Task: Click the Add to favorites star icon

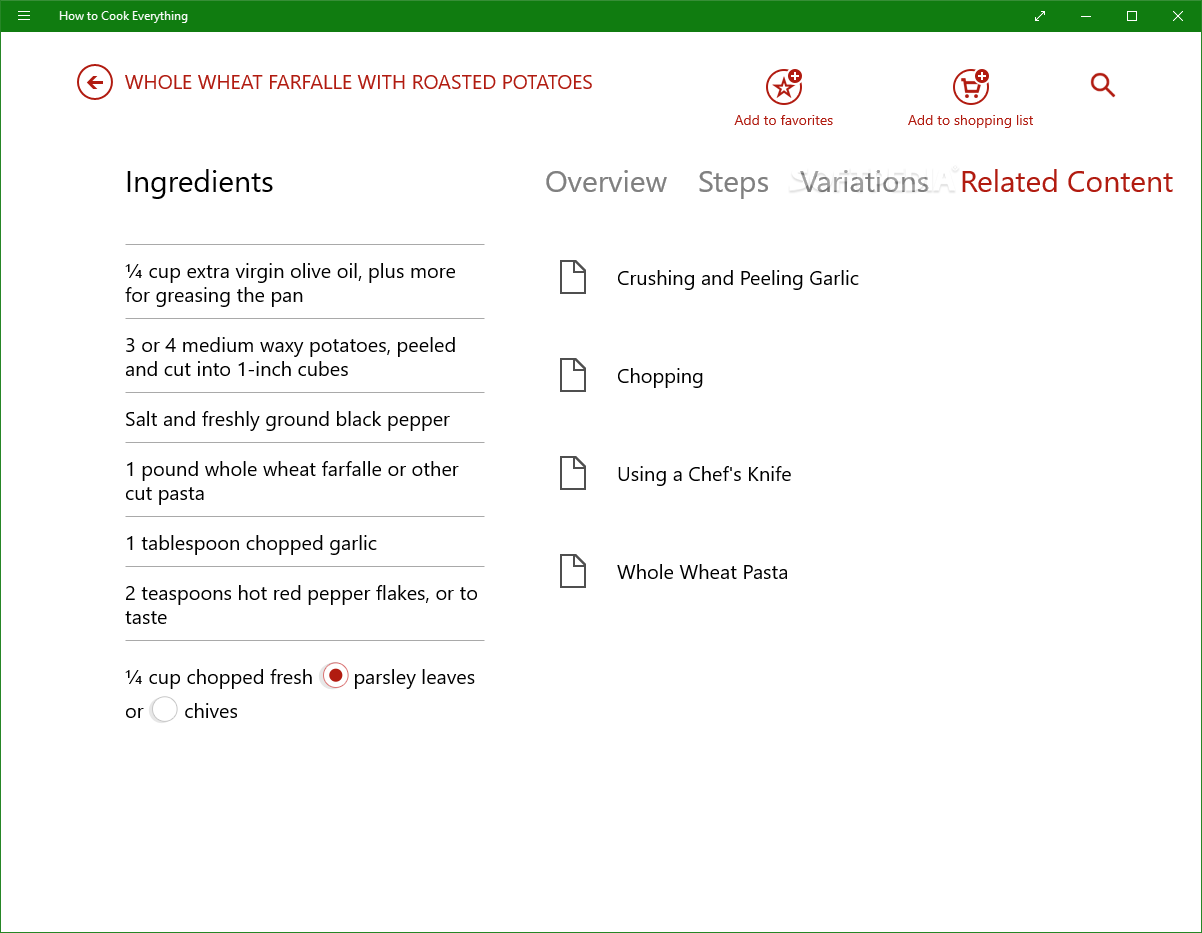Action: click(x=784, y=87)
